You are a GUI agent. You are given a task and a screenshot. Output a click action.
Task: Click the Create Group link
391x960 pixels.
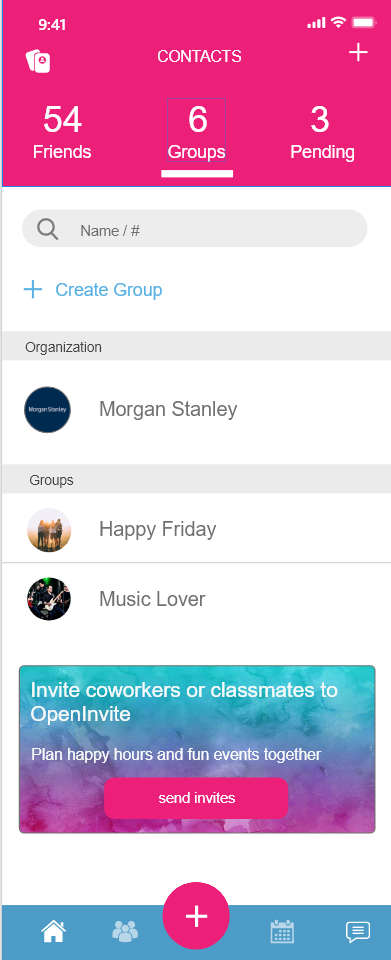point(108,290)
